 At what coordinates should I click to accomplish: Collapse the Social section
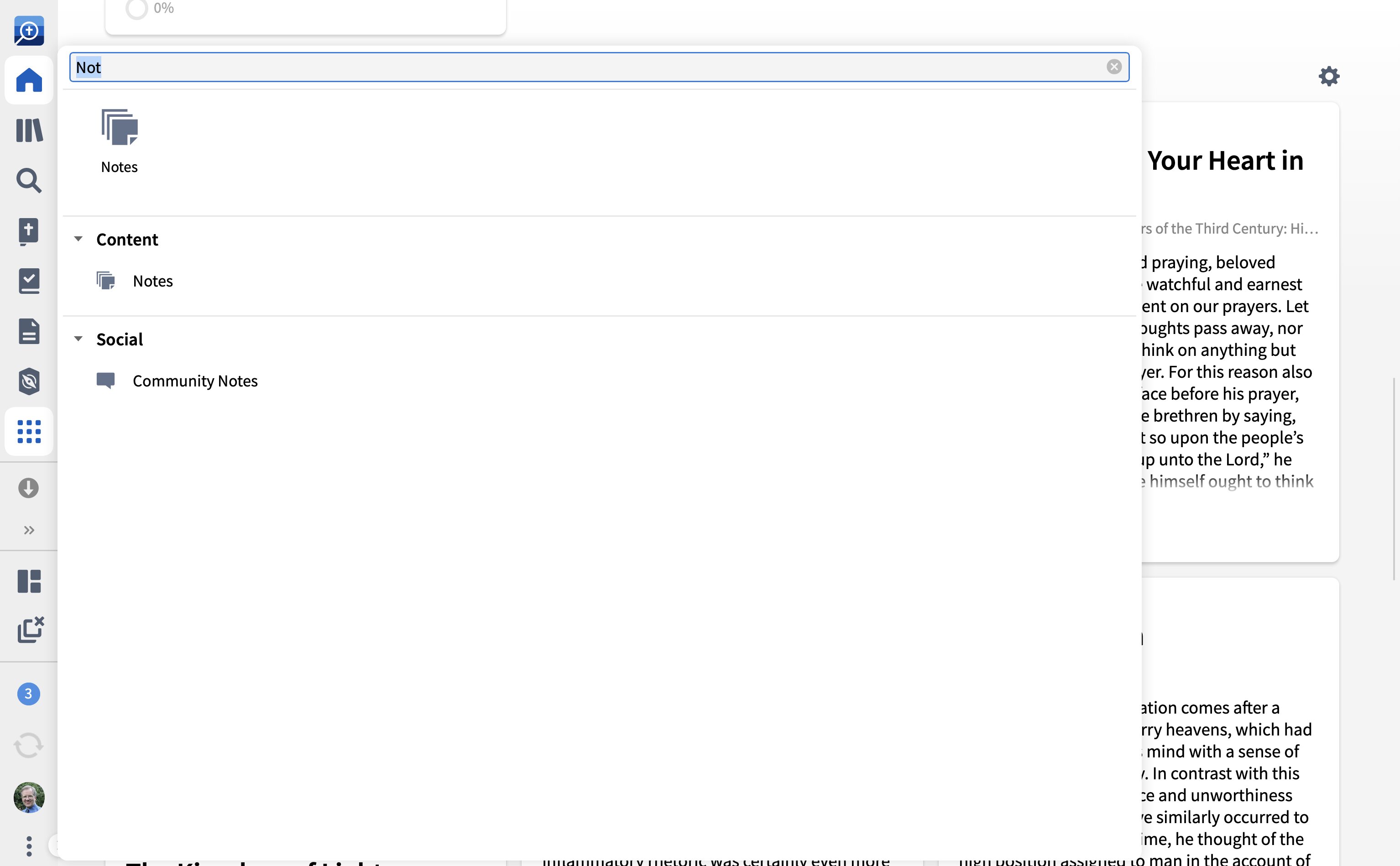(78, 339)
